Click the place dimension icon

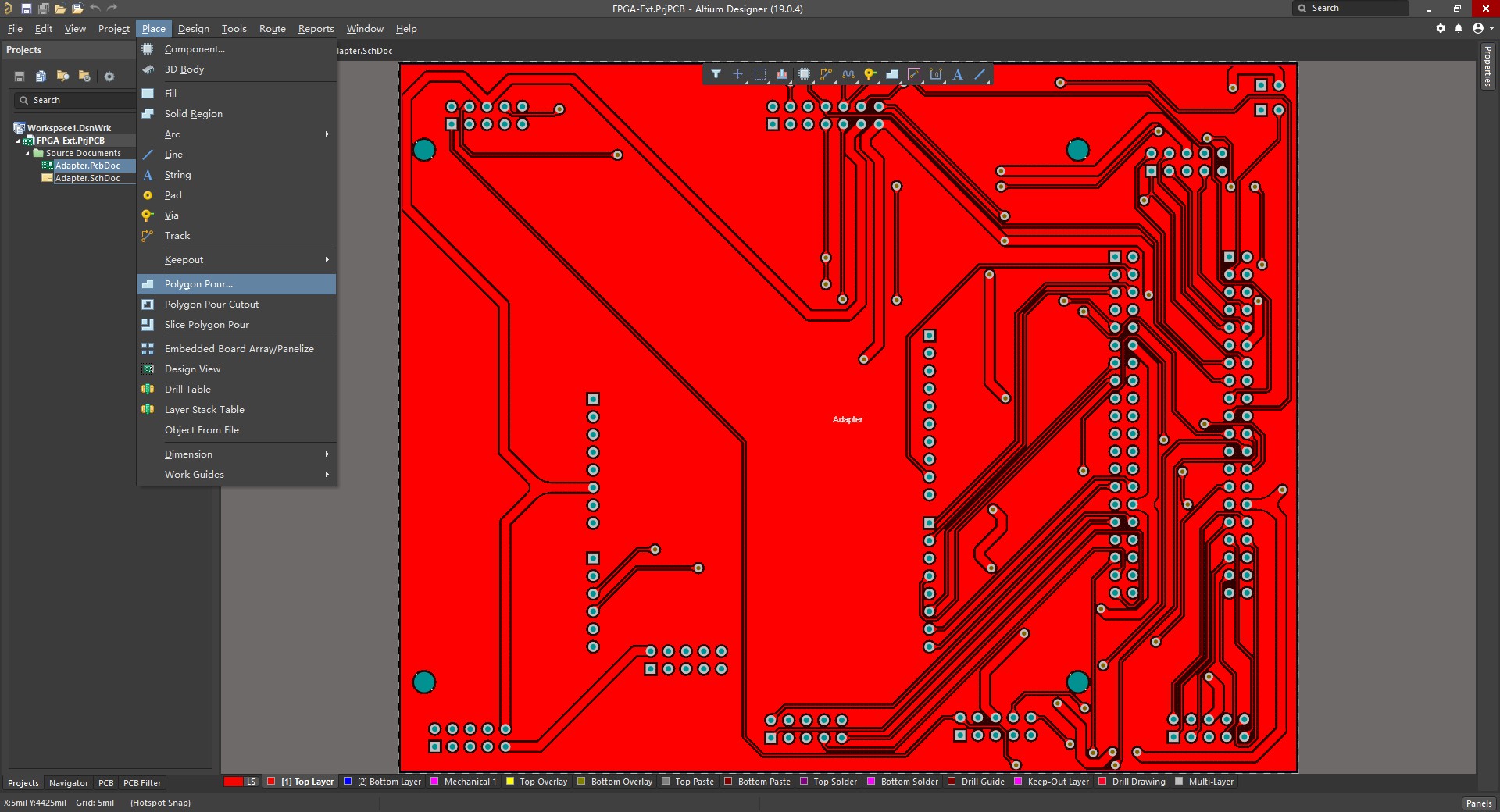936,74
